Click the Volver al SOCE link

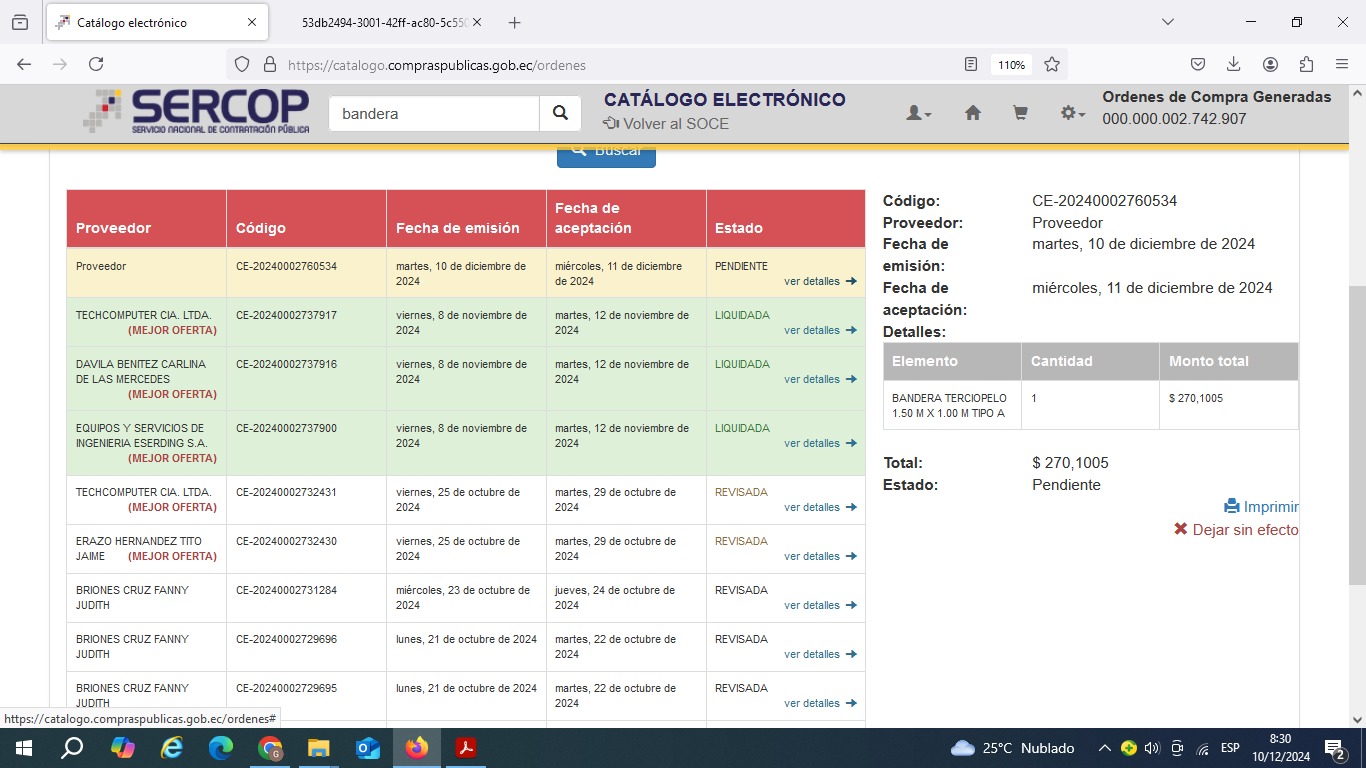click(666, 124)
